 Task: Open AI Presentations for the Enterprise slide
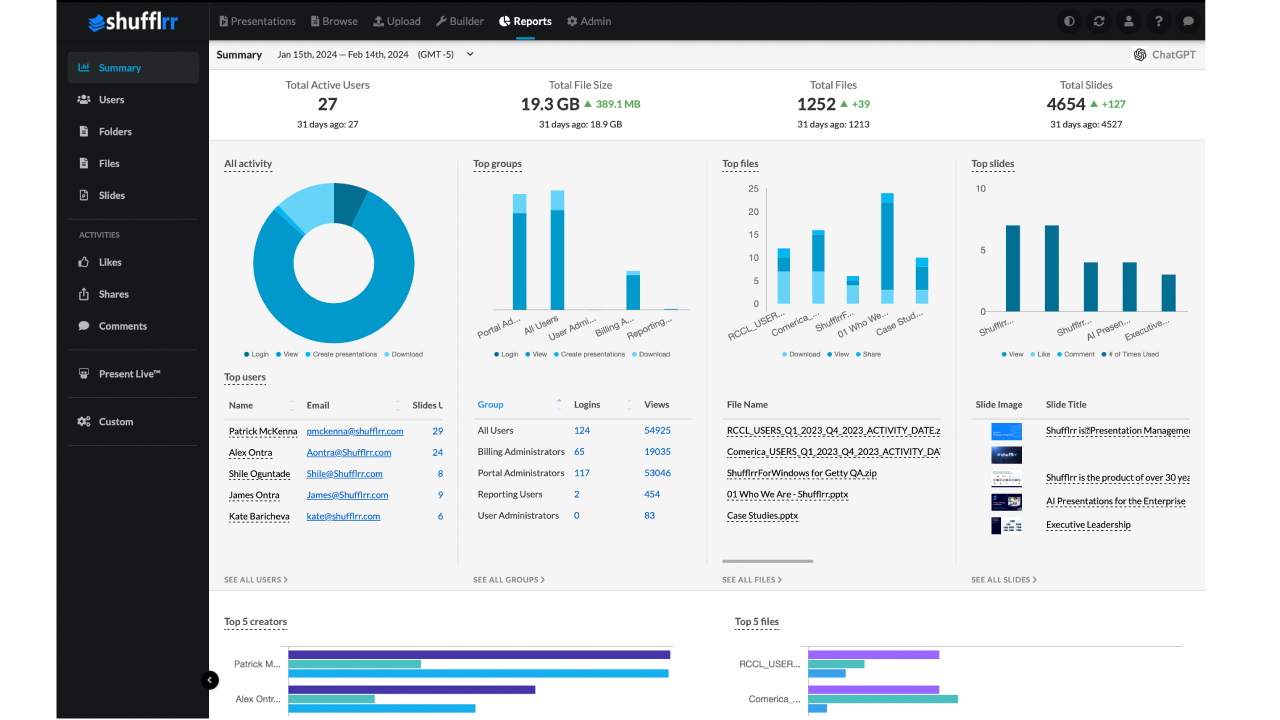pyautogui.click(x=1116, y=501)
